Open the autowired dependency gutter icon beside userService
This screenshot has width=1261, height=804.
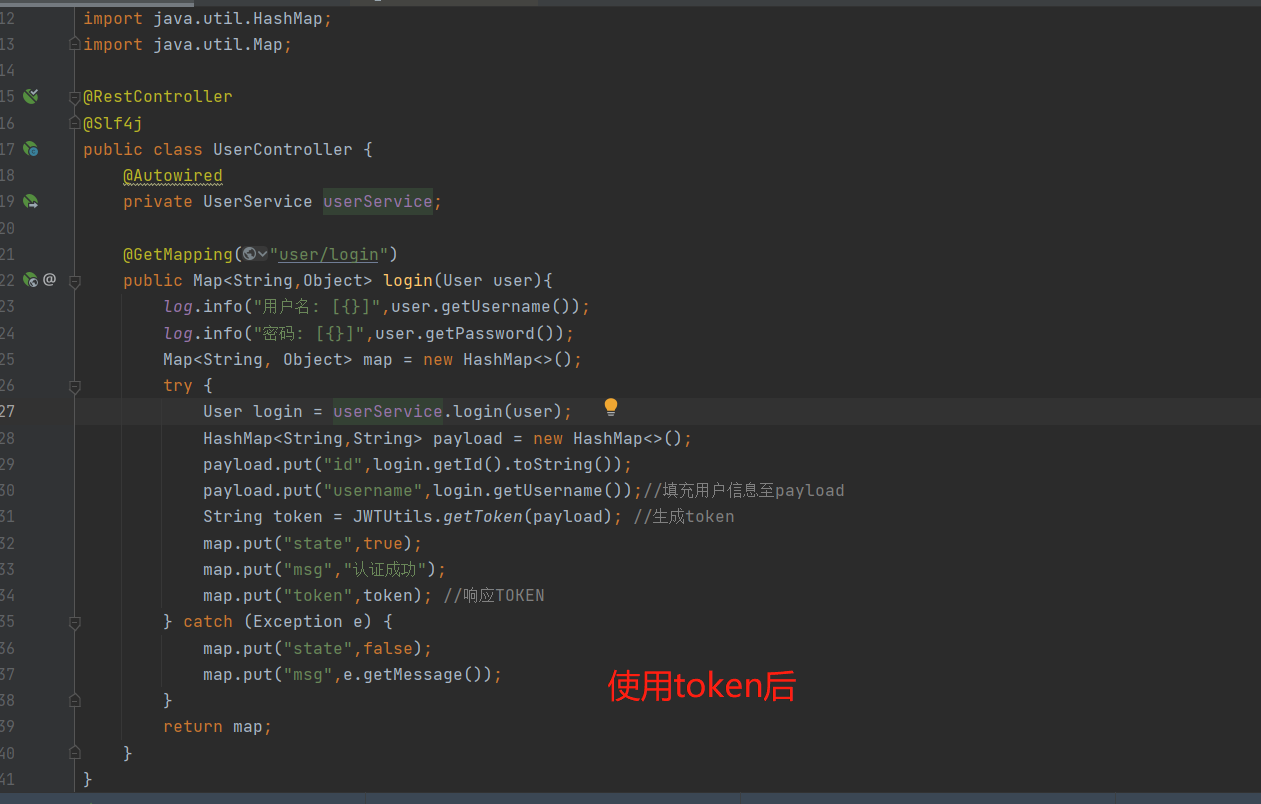coord(31,201)
